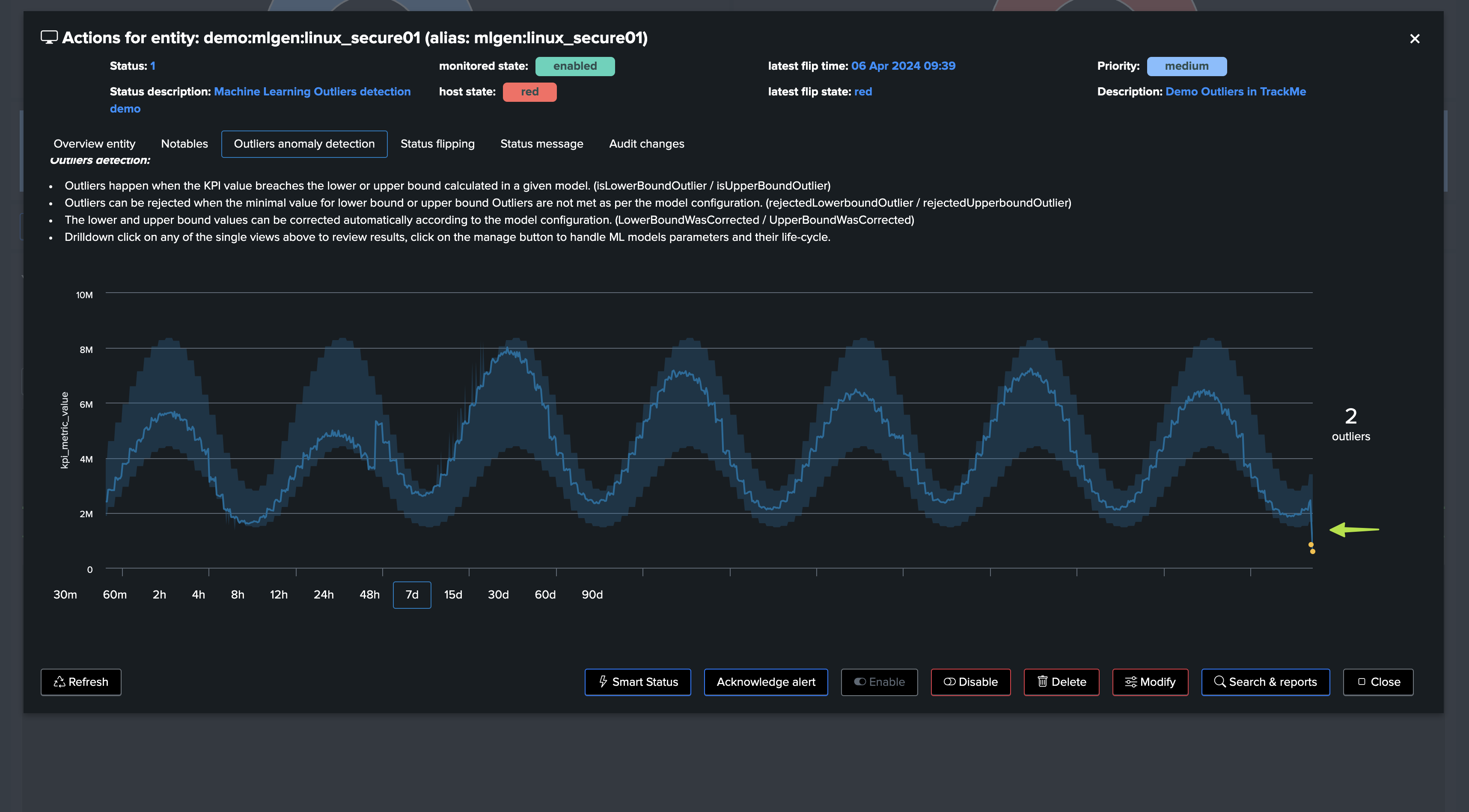Screen dimensions: 1469x812
Task: Click the Demo Outliers in TrackMe description link
Action: 1235,92
